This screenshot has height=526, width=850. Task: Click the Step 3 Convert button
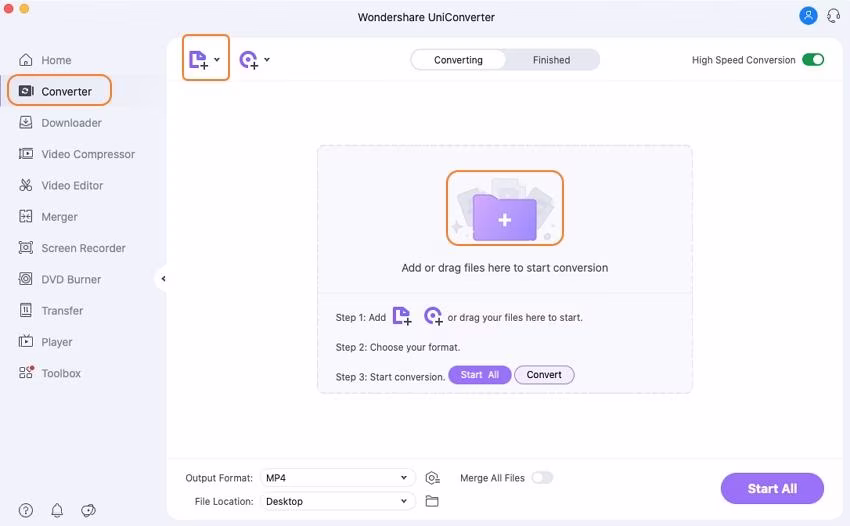click(544, 375)
